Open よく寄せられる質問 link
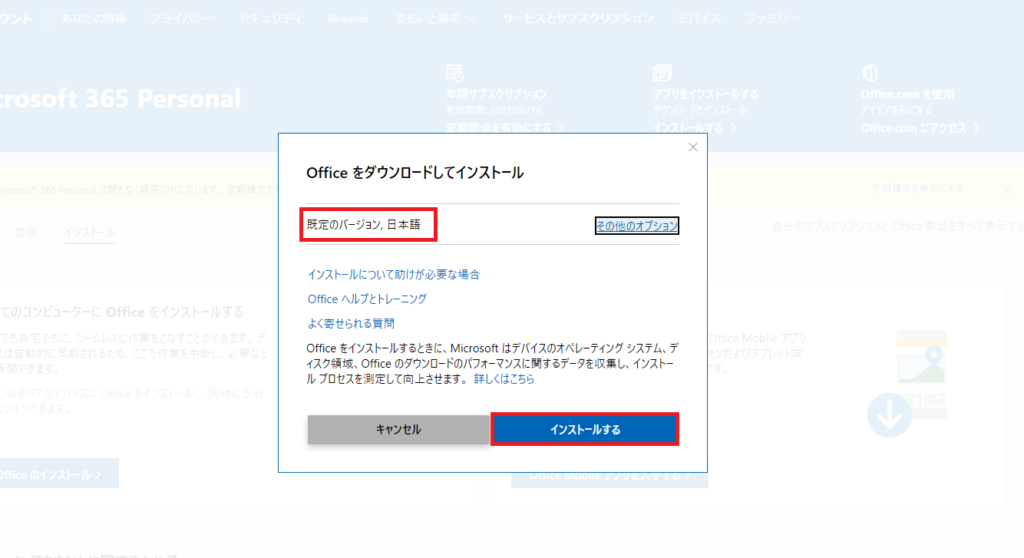The image size is (1024, 558). 351,323
